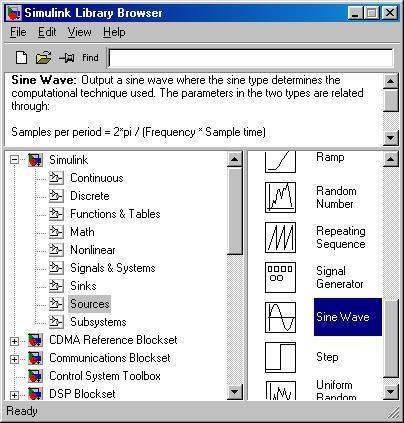Select the Random Number block label

pyautogui.click(x=336, y=197)
